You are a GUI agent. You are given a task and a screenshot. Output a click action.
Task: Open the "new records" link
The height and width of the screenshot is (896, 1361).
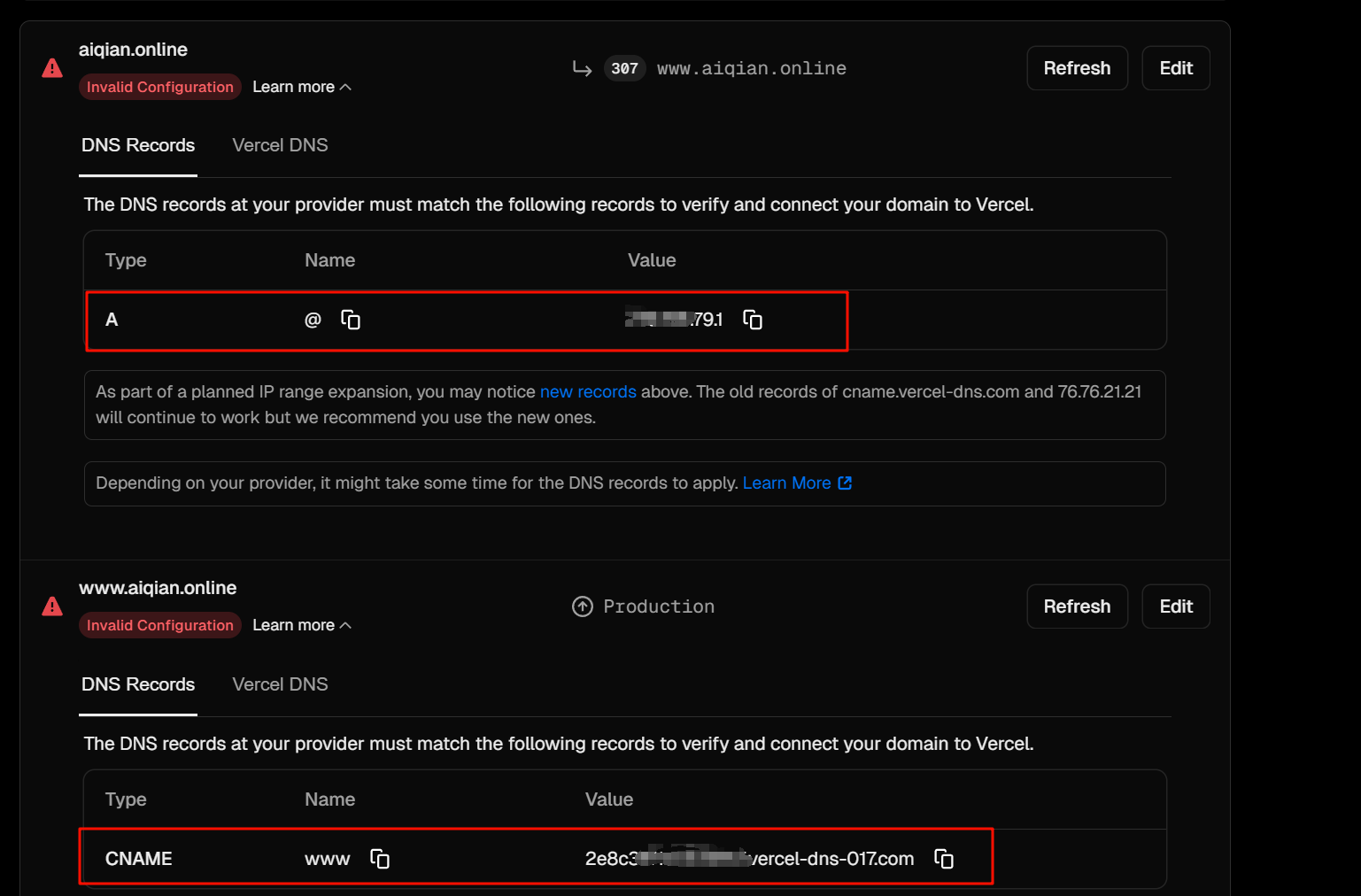(x=588, y=391)
